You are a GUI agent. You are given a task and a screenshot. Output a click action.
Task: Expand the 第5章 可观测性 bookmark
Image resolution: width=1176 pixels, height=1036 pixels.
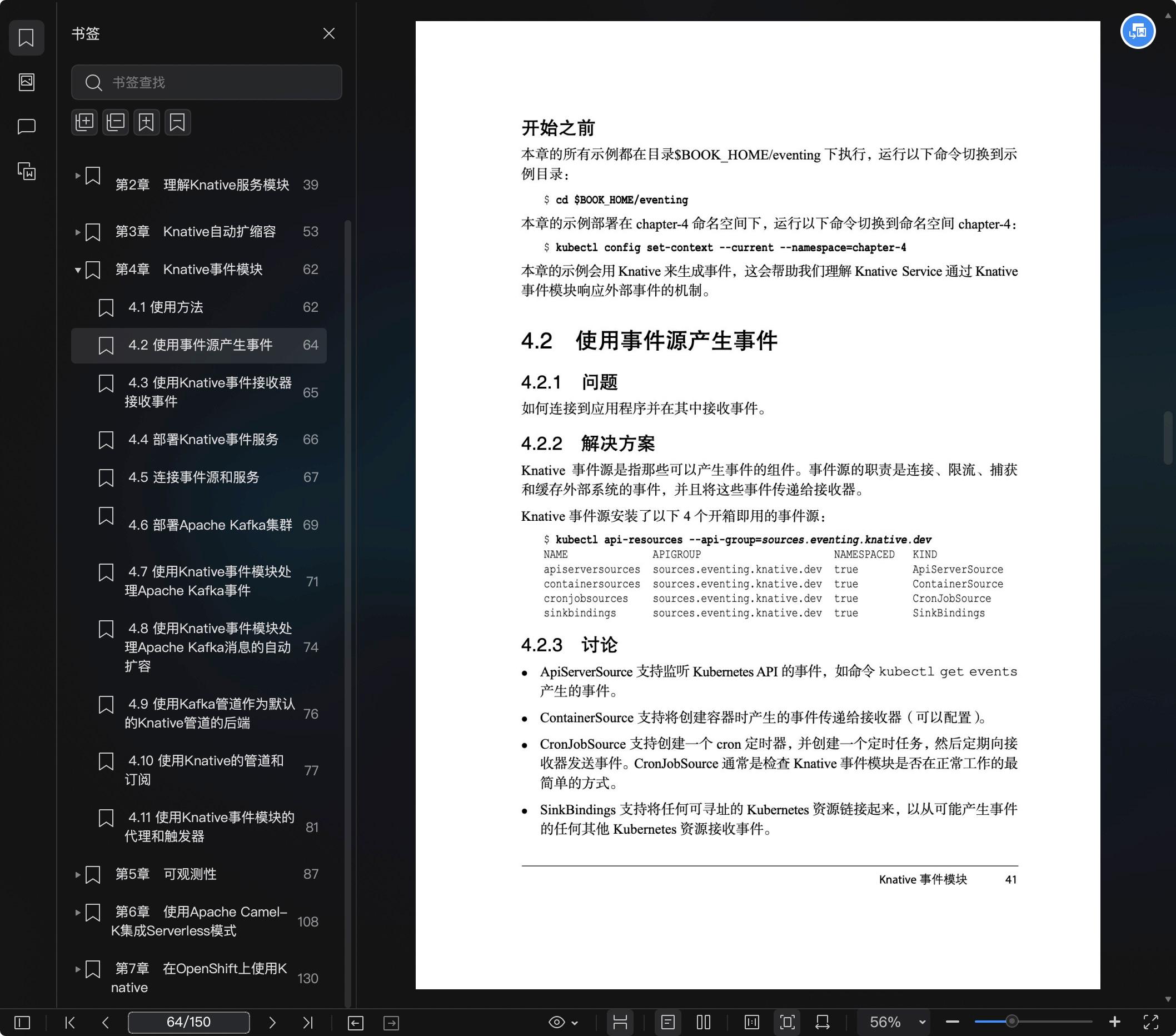[x=78, y=874]
